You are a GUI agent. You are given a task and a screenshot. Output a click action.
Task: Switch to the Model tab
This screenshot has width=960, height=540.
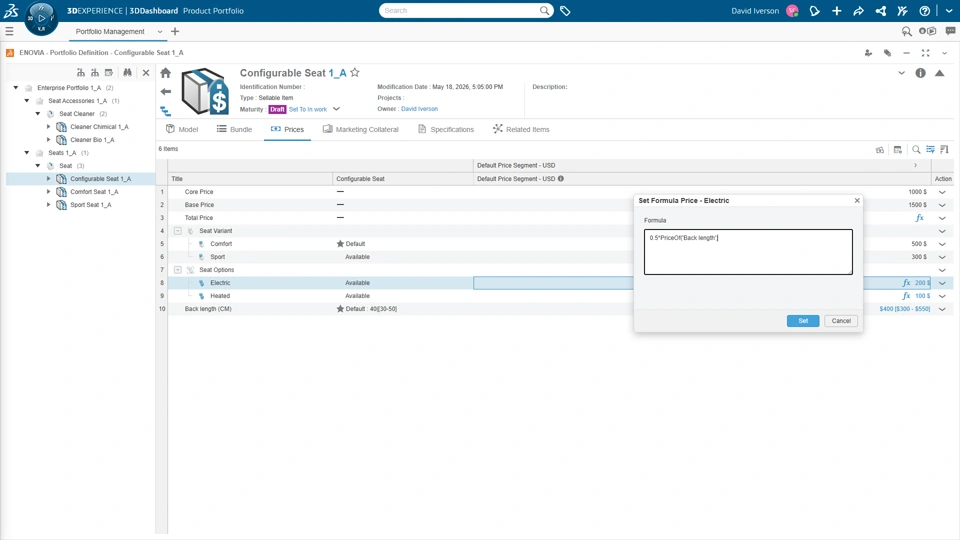point(182,129)
